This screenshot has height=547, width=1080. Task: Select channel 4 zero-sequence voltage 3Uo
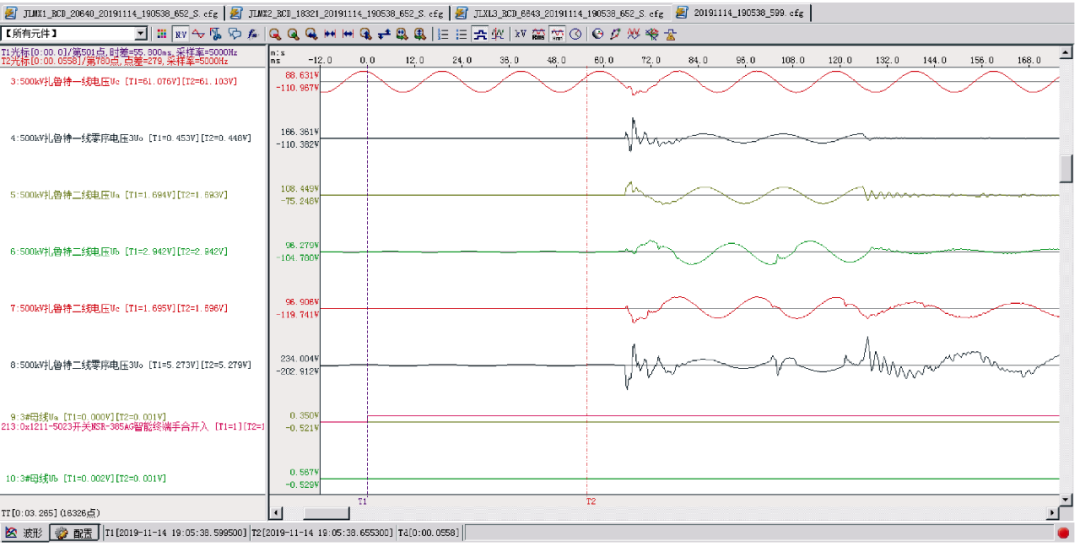tap(131, 138)
